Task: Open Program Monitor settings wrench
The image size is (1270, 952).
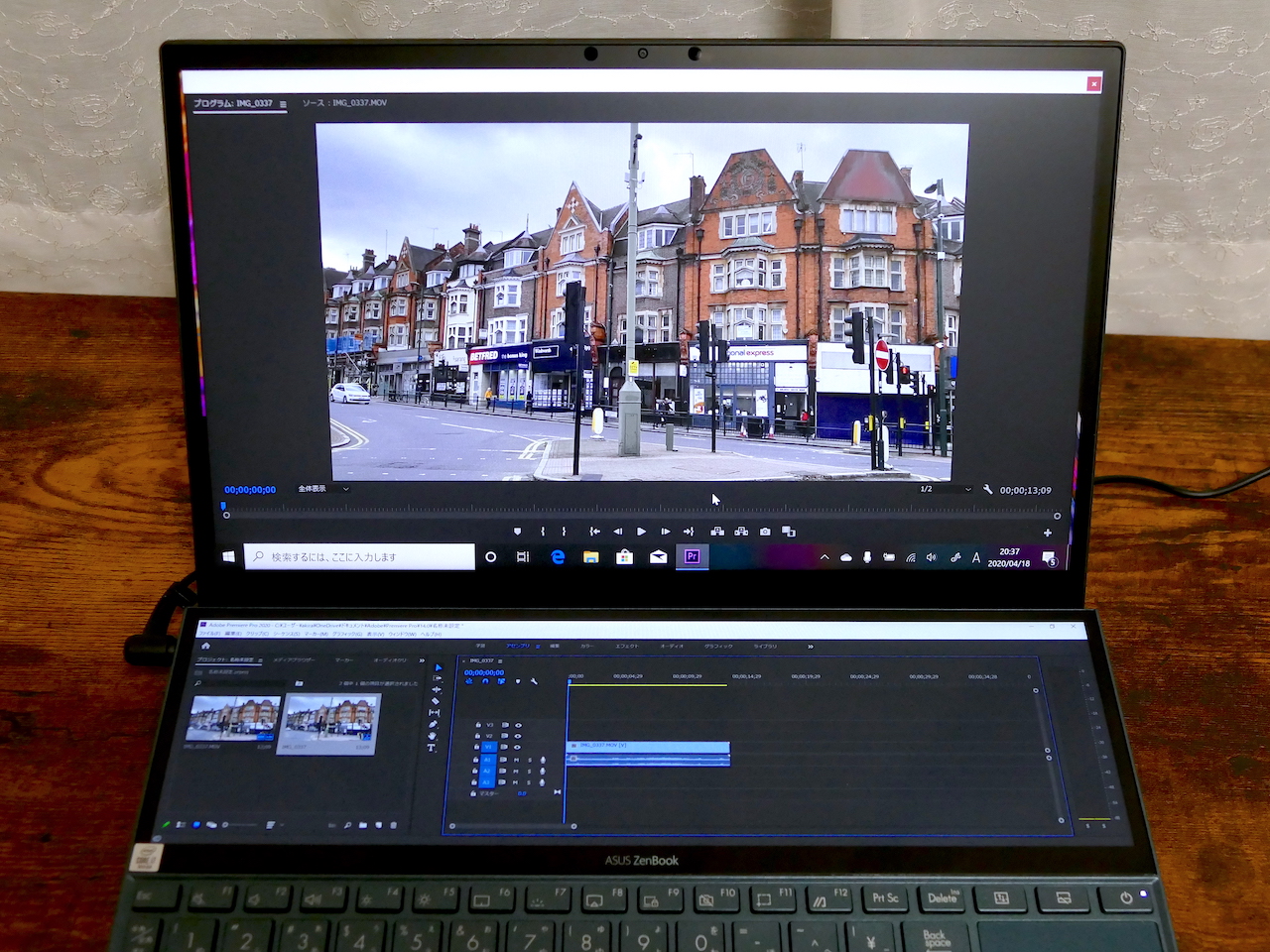Action: (x=987, y=490)
